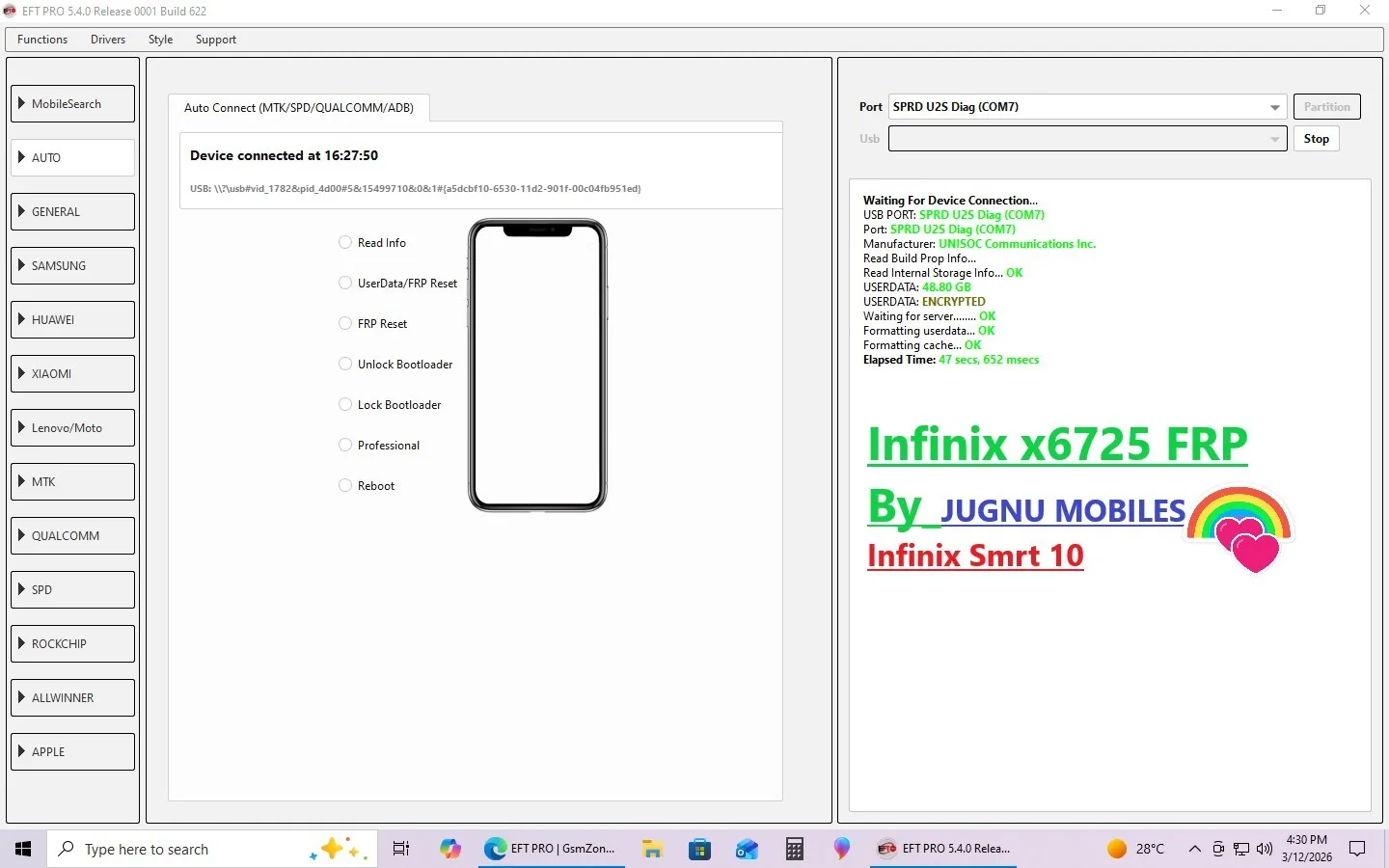Expand the SPD sidebar section
This screenshot has width=1389, height=868.
pos(73,590)
